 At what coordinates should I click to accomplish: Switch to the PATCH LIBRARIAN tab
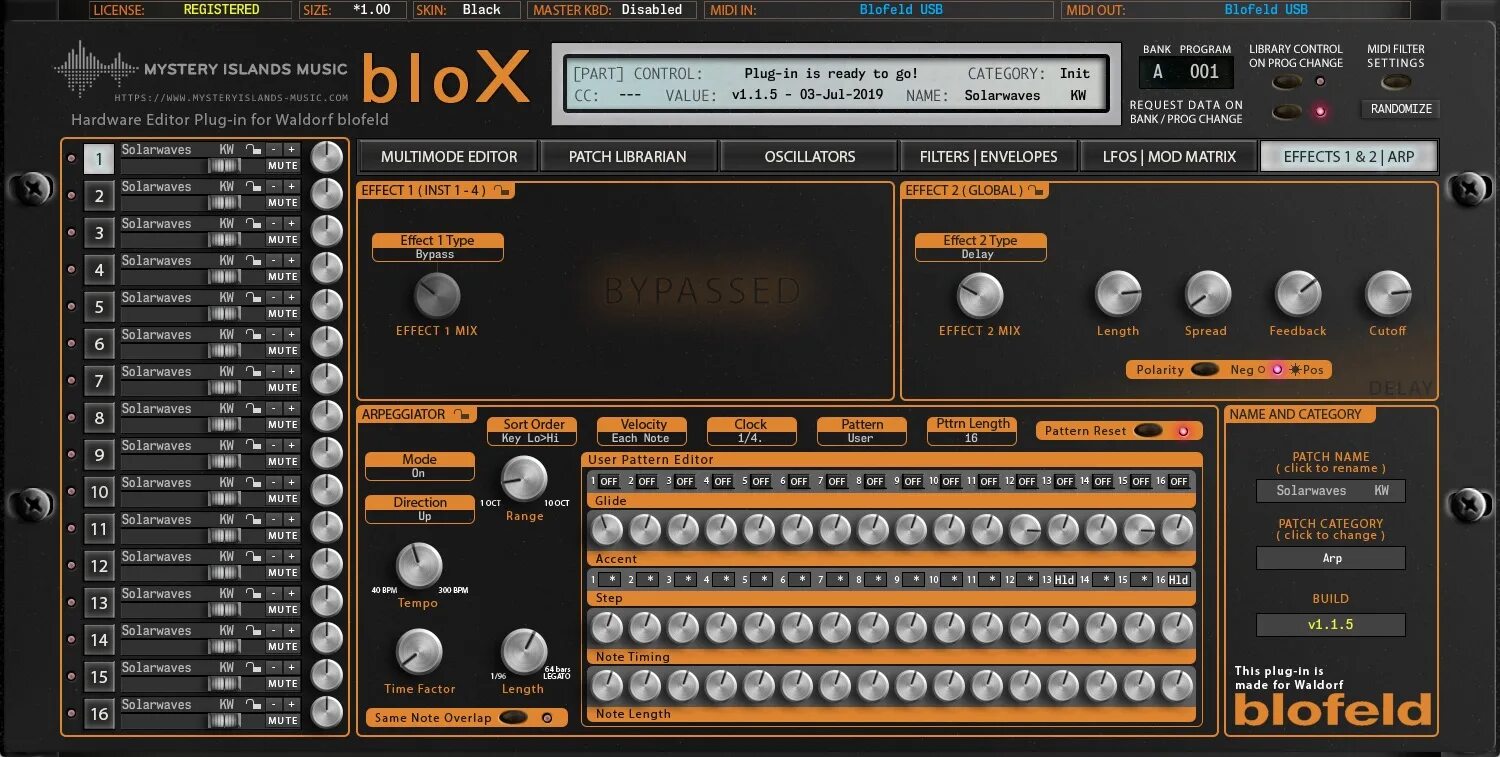click(628, 157)
